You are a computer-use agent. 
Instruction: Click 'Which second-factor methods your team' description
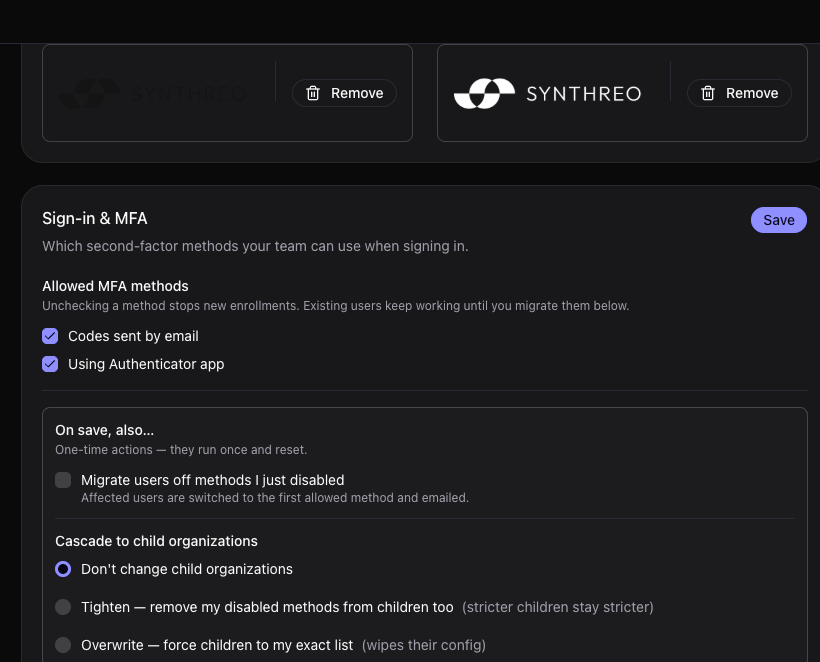click(x=255, y=246)
